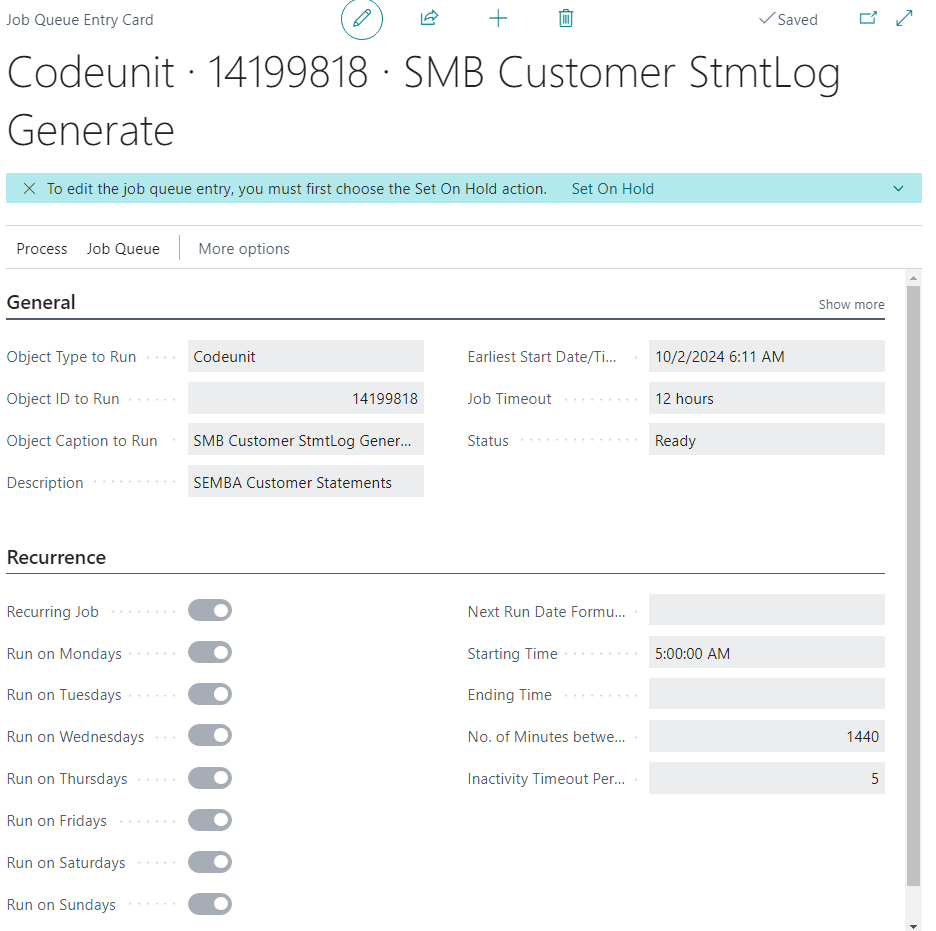Image resolution: width=936 pixels, height=931 pixels.
Task: Toggle the Recurring Job switch
Action: [x=210, y=611]
